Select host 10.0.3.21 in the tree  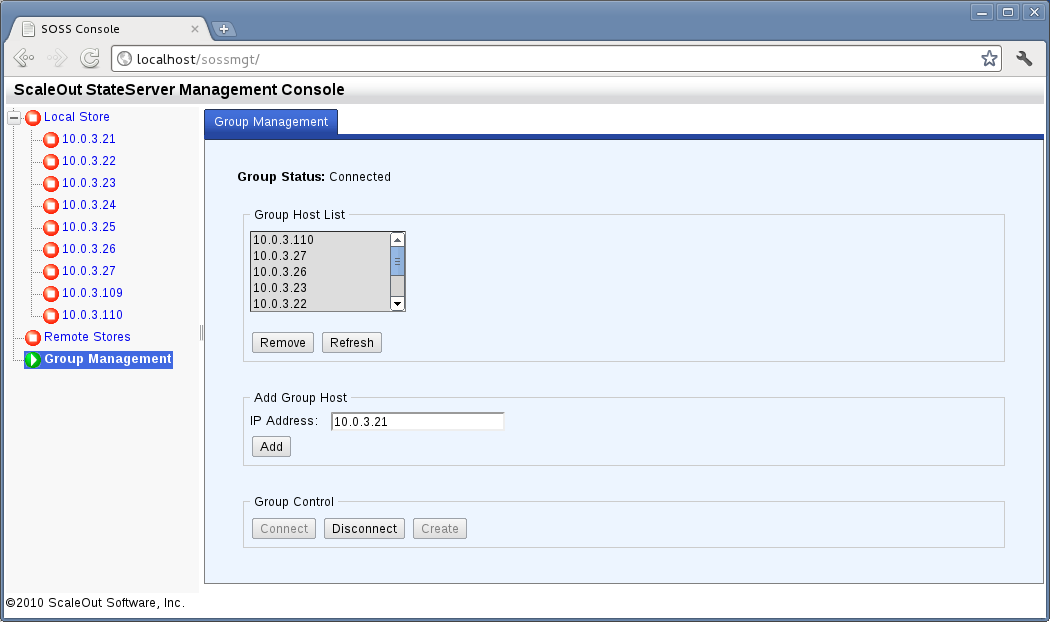[x=88, y=139]
